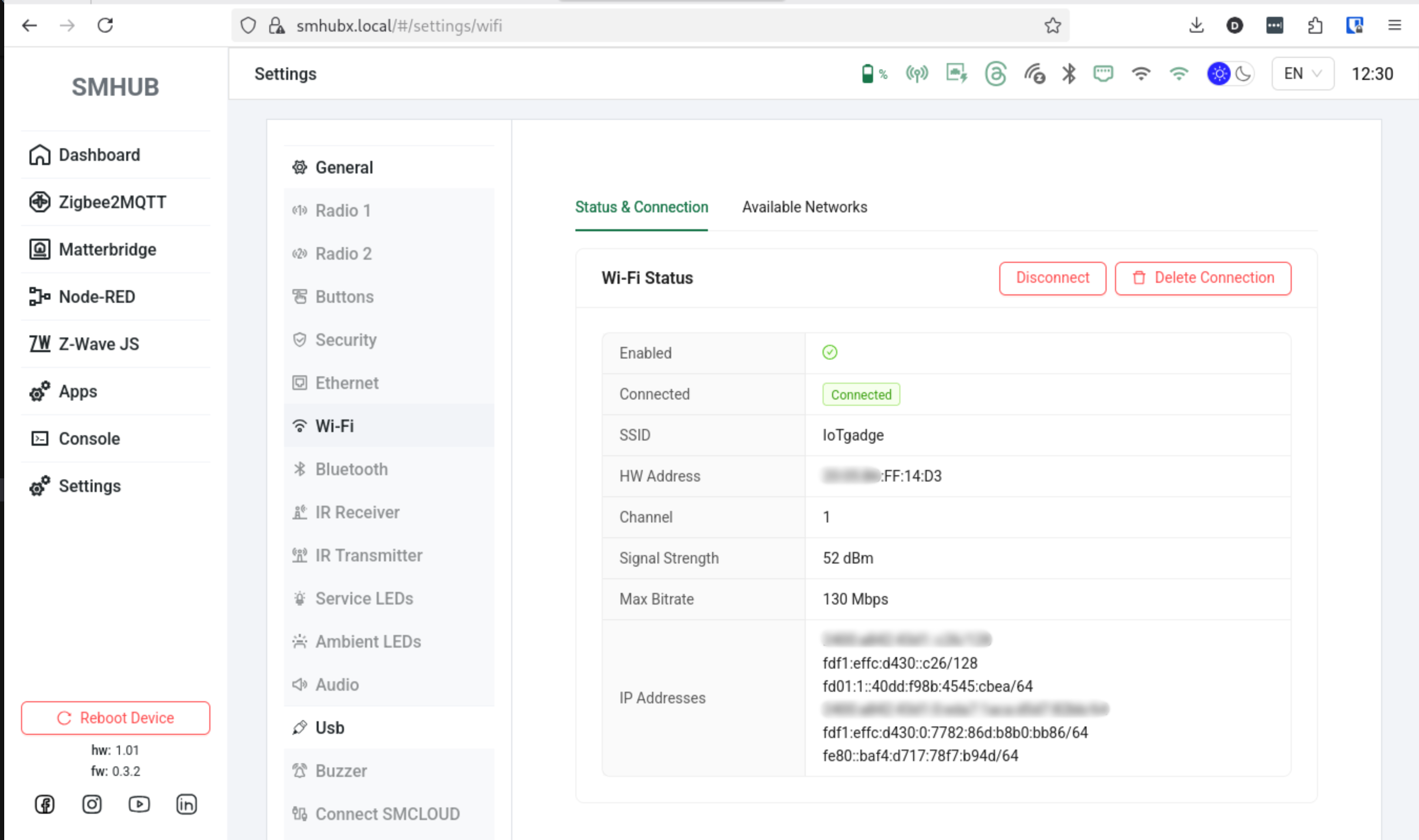Open the YouTube social icon link
Screen dimensions: 1419x840
[x=139, y=804]
